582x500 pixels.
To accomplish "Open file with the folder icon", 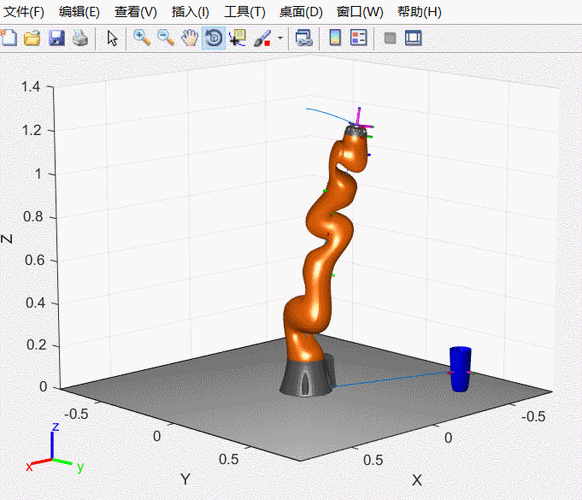I will click(x=32, y=38).
